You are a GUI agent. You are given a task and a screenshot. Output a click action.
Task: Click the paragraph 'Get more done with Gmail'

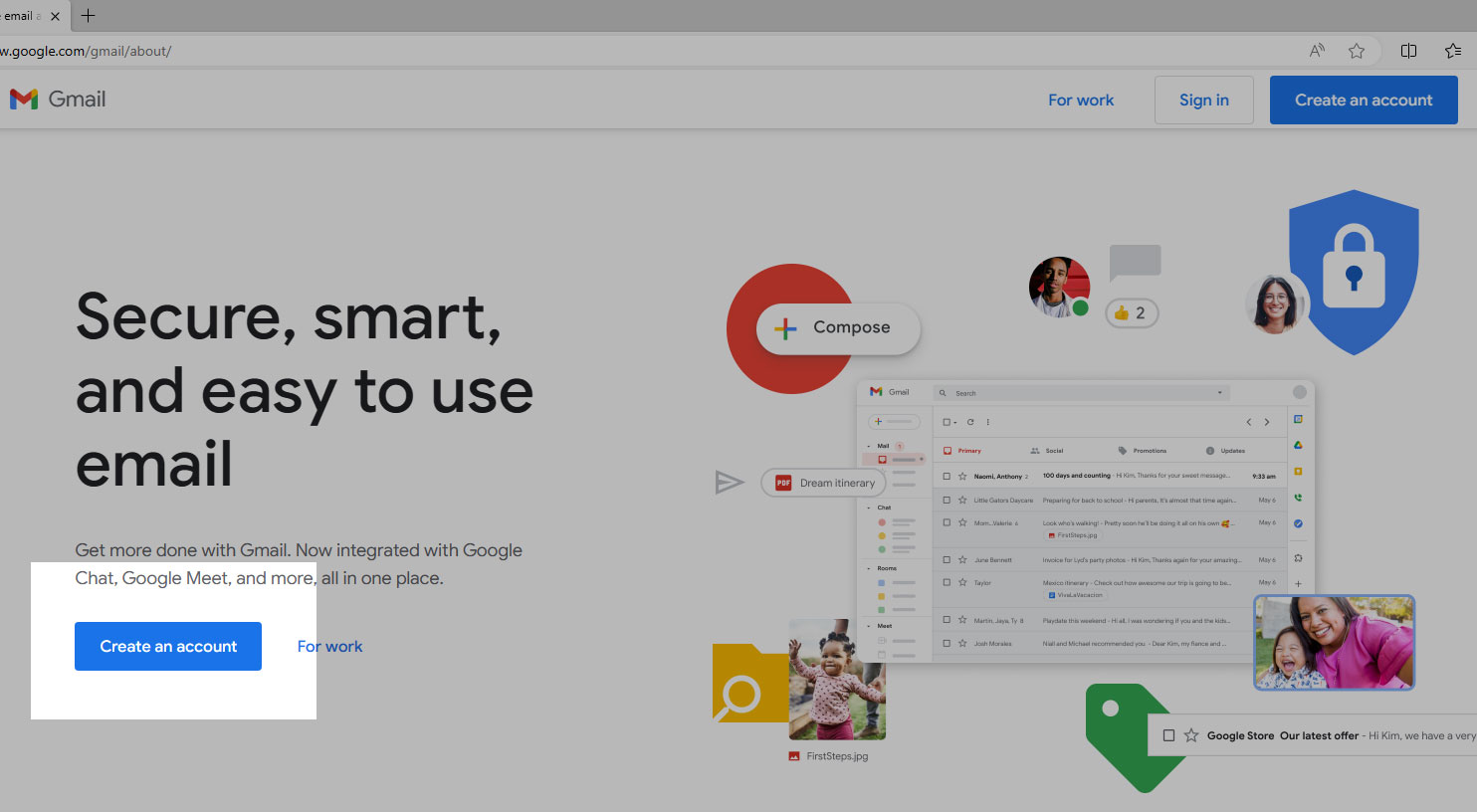coord(299,564)
